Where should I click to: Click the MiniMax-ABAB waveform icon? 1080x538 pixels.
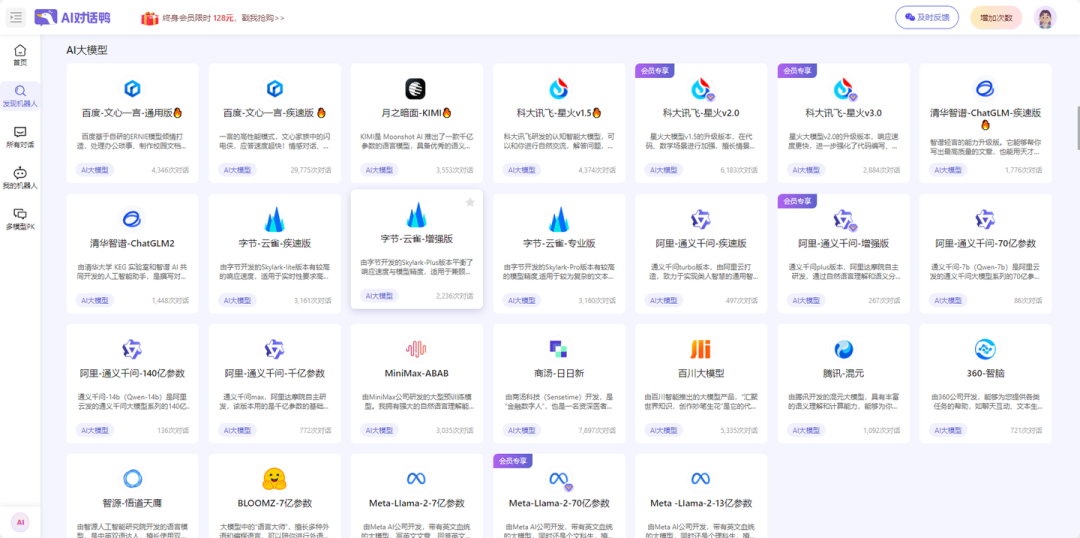click(x=416, y=349)
